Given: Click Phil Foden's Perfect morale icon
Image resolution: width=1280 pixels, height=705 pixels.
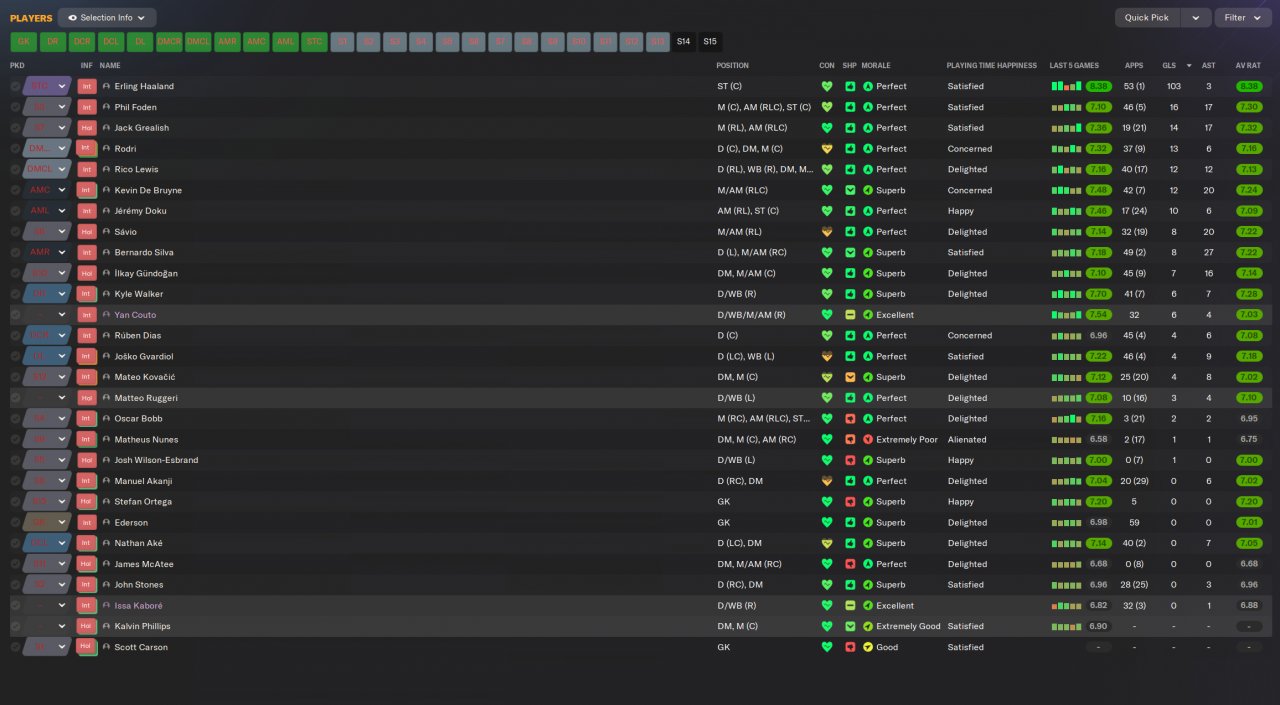Looking at the screenshot, I should pyautogui.click(x=868, y=107).
